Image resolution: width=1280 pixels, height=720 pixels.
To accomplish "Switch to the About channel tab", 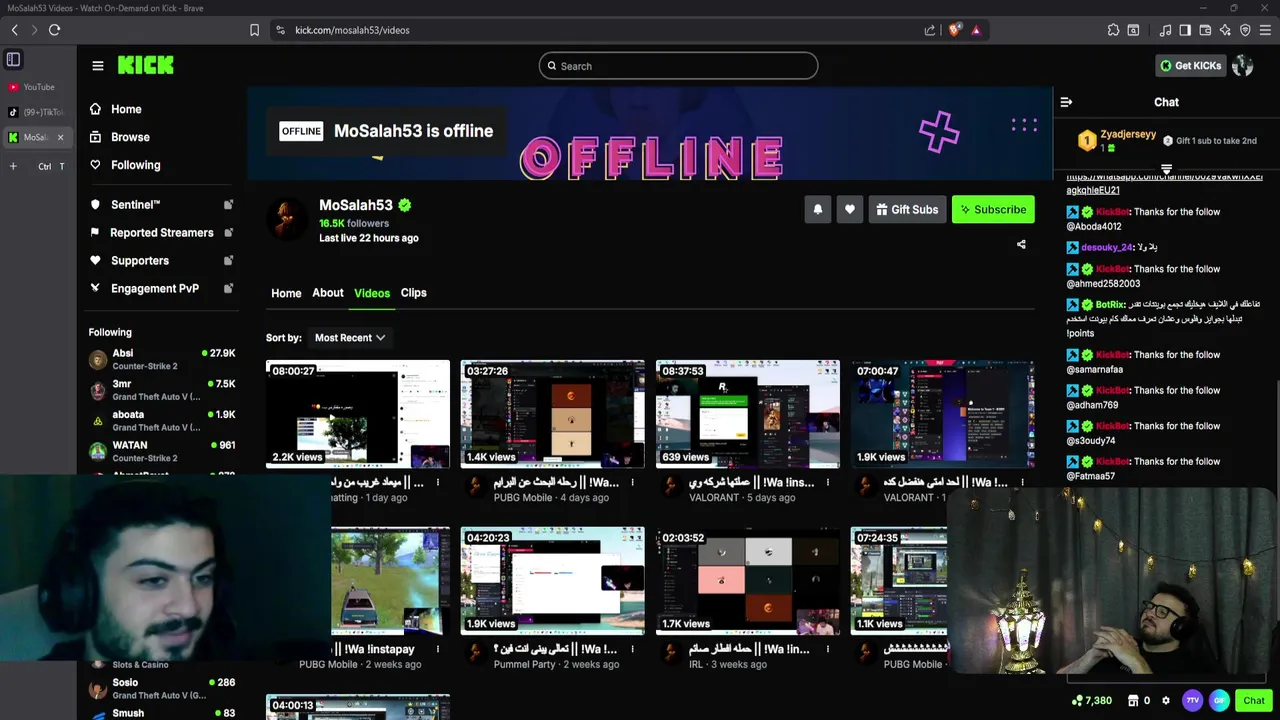I will tap(328, 293).
